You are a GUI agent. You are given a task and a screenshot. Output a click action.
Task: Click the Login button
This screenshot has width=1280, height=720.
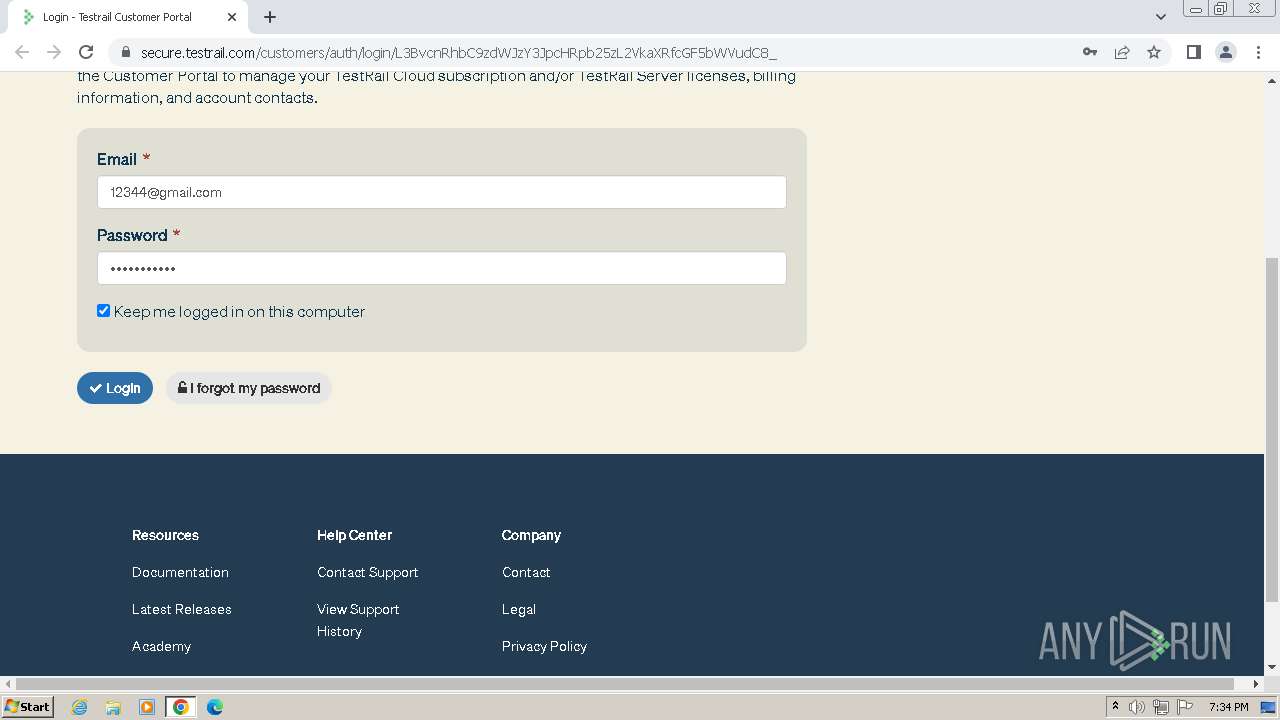click(x=115, y=388)
